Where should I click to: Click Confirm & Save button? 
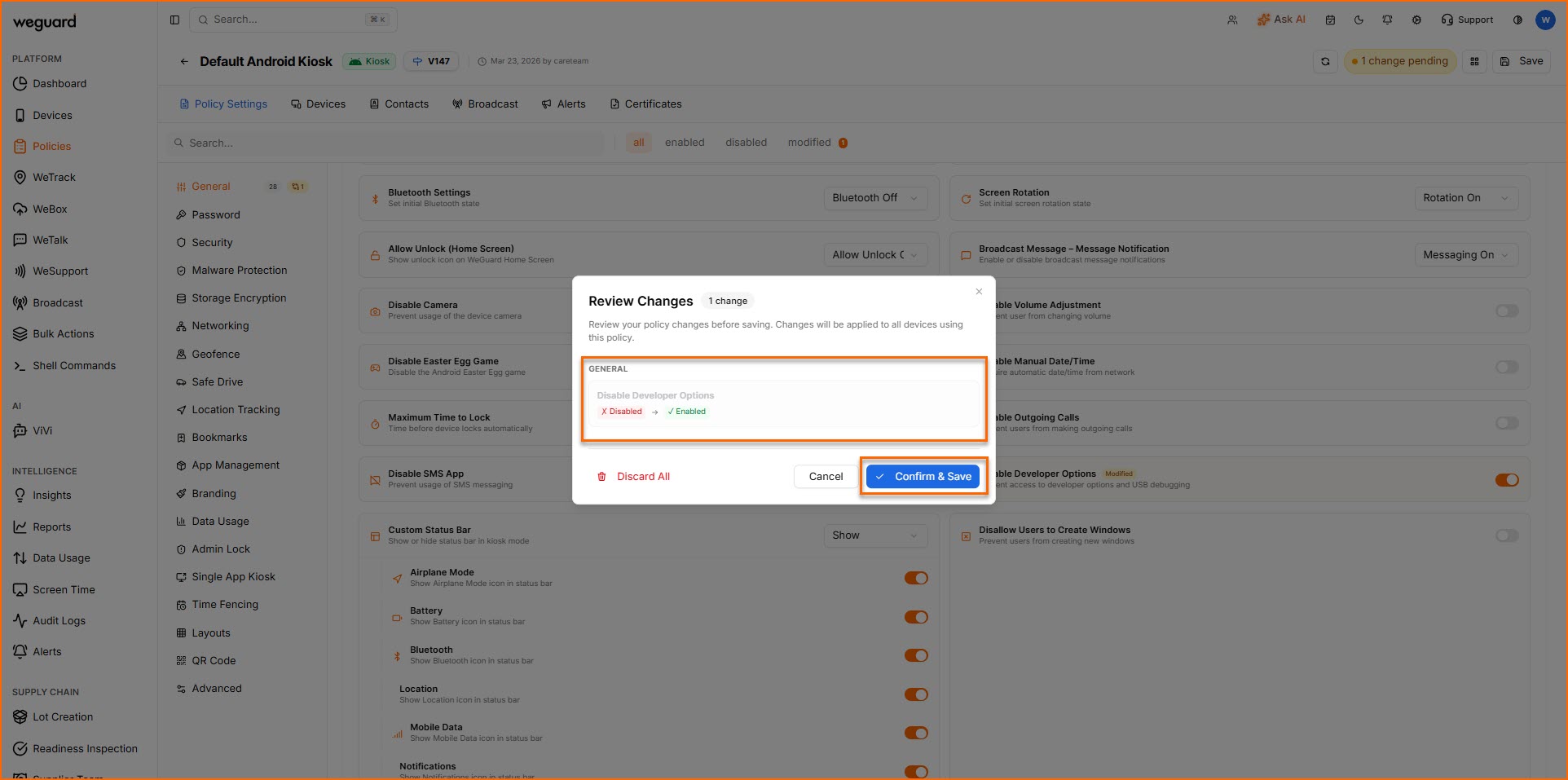pyautogui.click(x=923, y=477)
